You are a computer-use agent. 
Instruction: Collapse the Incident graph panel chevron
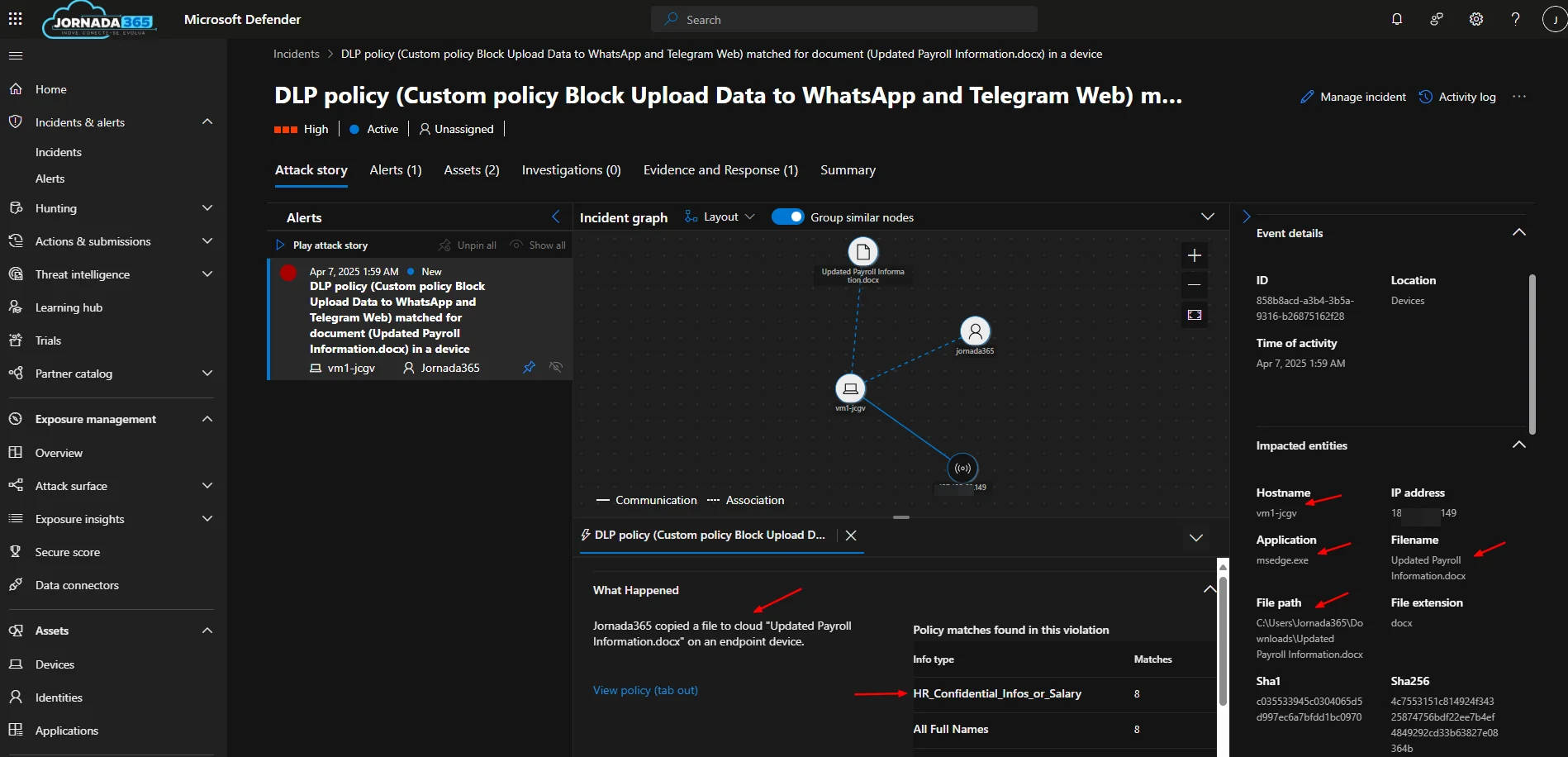click(1208, 217)
